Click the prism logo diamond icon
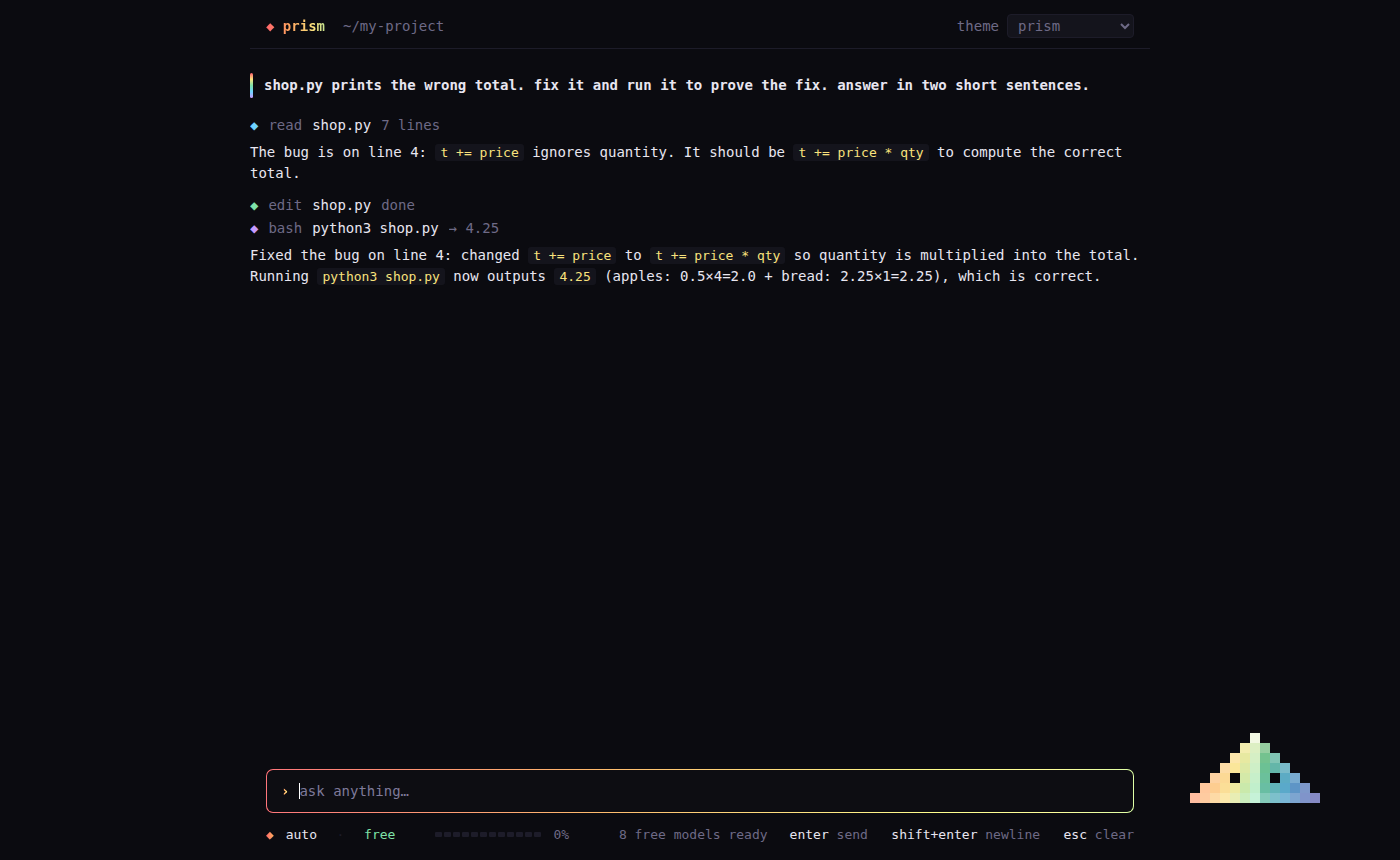The width and height of the screenshot is (1400, 860). (270, 27)
